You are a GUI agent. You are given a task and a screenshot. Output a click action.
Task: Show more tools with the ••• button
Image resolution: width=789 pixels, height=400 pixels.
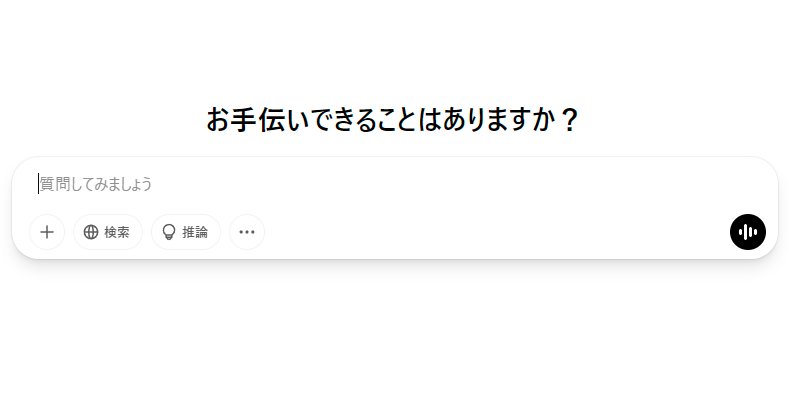click(247, 232)
